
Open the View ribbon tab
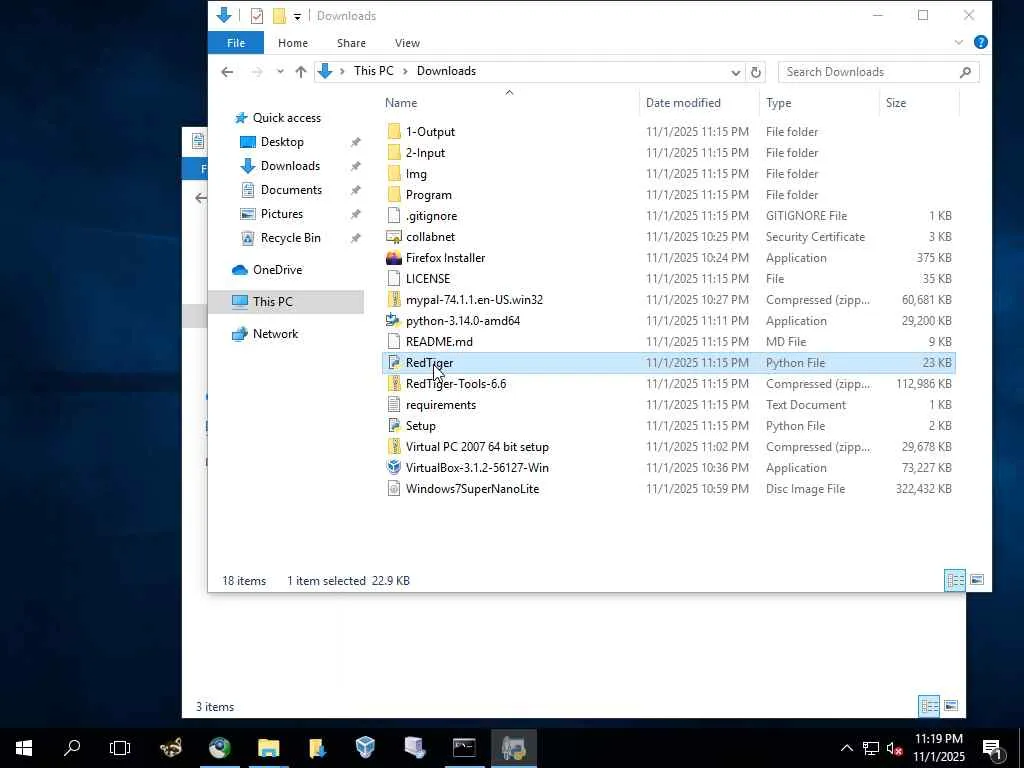point(407,43)
